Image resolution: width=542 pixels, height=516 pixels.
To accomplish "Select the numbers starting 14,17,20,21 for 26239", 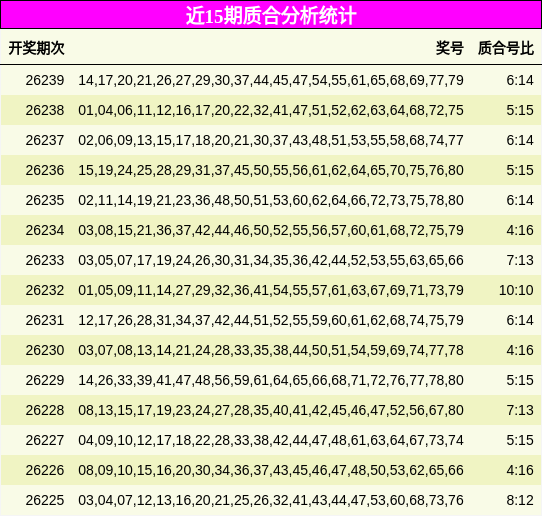I will 271,80.
